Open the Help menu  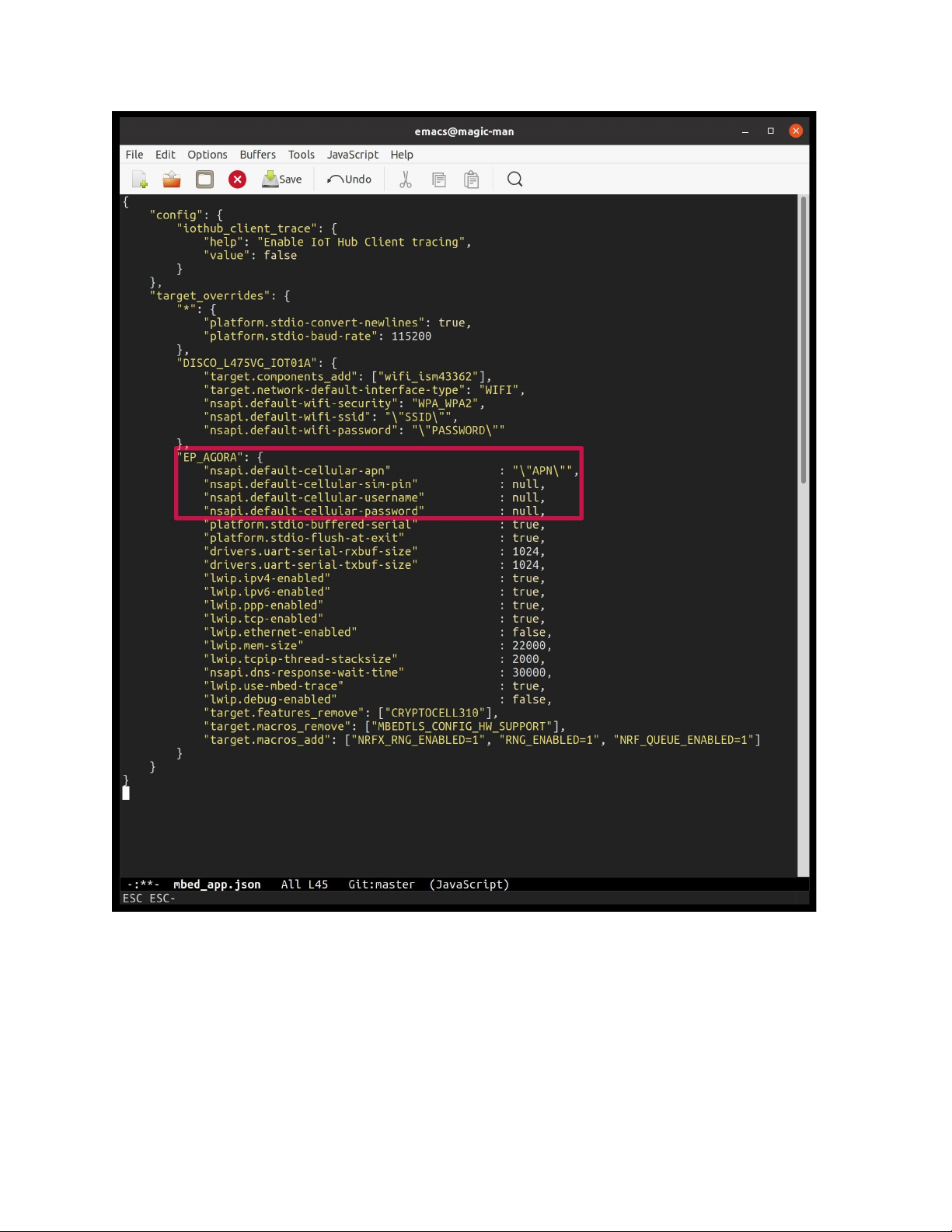pyautogui.click(x=402, y=155)
